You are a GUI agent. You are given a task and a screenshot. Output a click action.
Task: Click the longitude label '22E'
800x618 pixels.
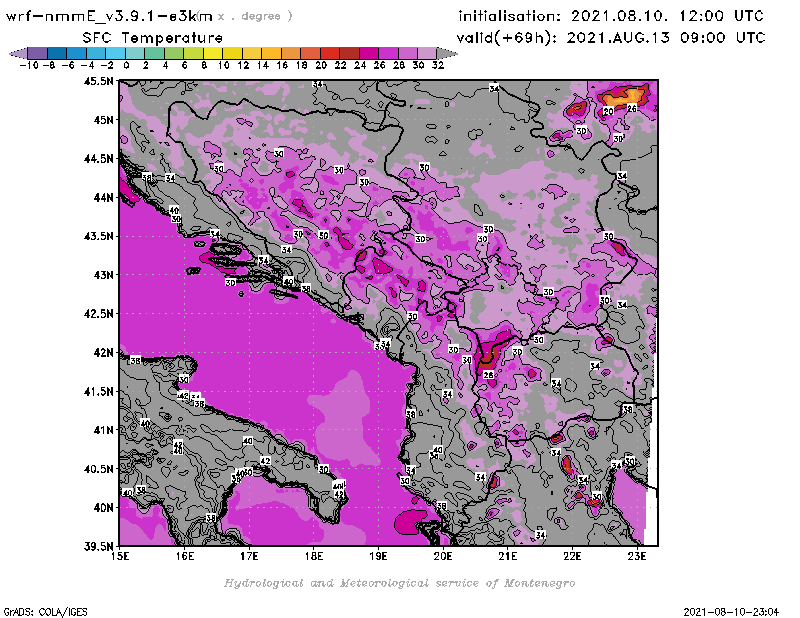572,556
